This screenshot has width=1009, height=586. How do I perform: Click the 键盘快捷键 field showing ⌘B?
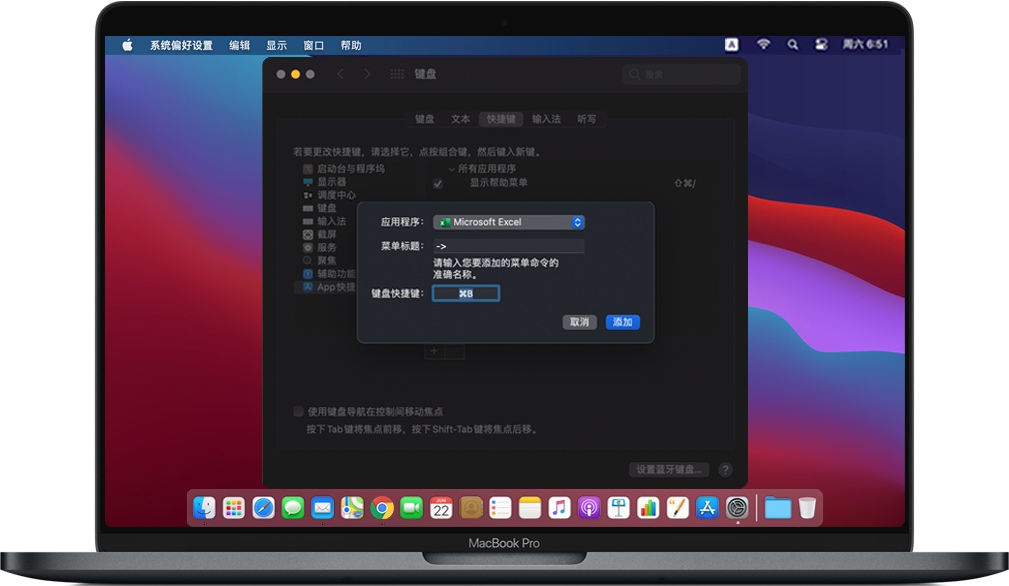click(464, 293)
